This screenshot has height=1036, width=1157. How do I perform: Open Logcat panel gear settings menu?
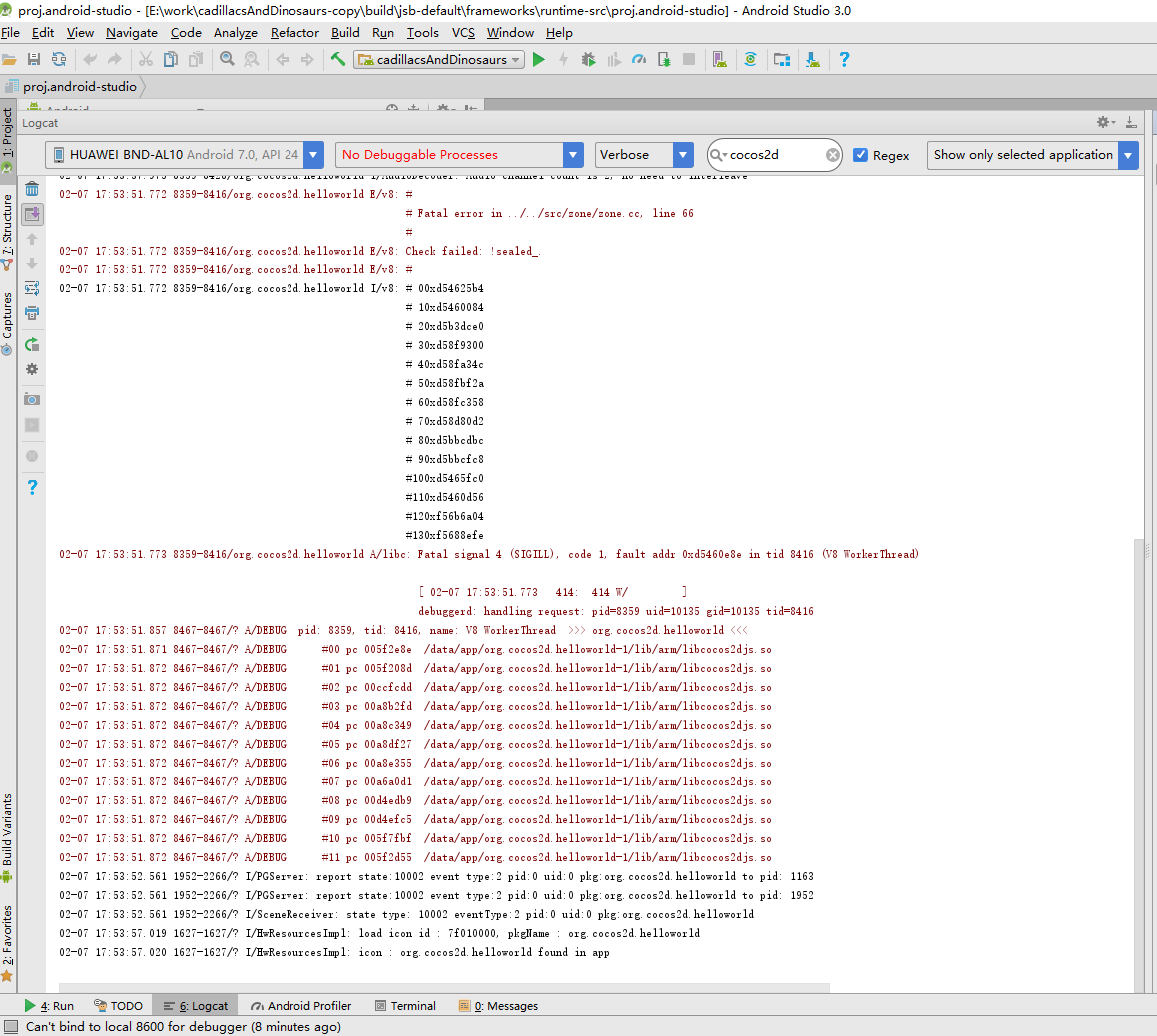(1105, 123)
